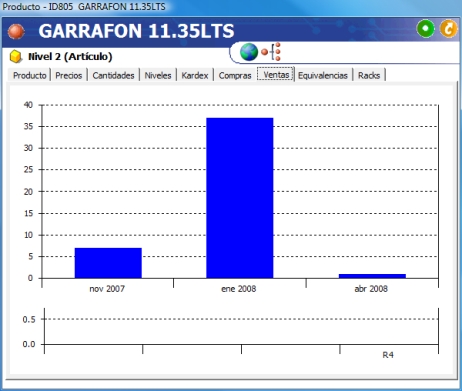462x391 pixels.
Task: Switch to the Compras tab
Action: 235,75
